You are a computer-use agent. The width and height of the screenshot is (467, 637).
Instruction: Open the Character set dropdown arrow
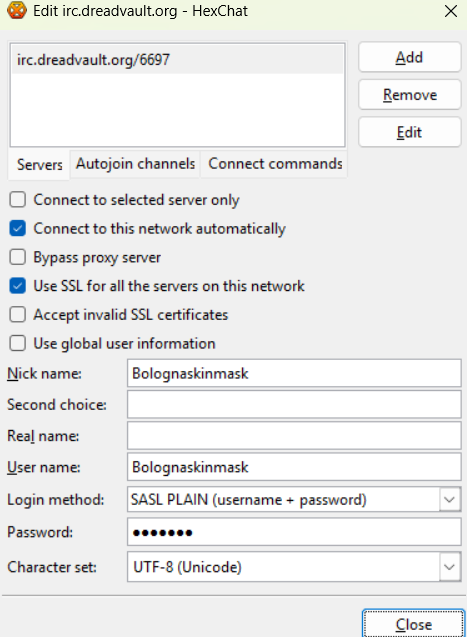(x=450, y=567)
